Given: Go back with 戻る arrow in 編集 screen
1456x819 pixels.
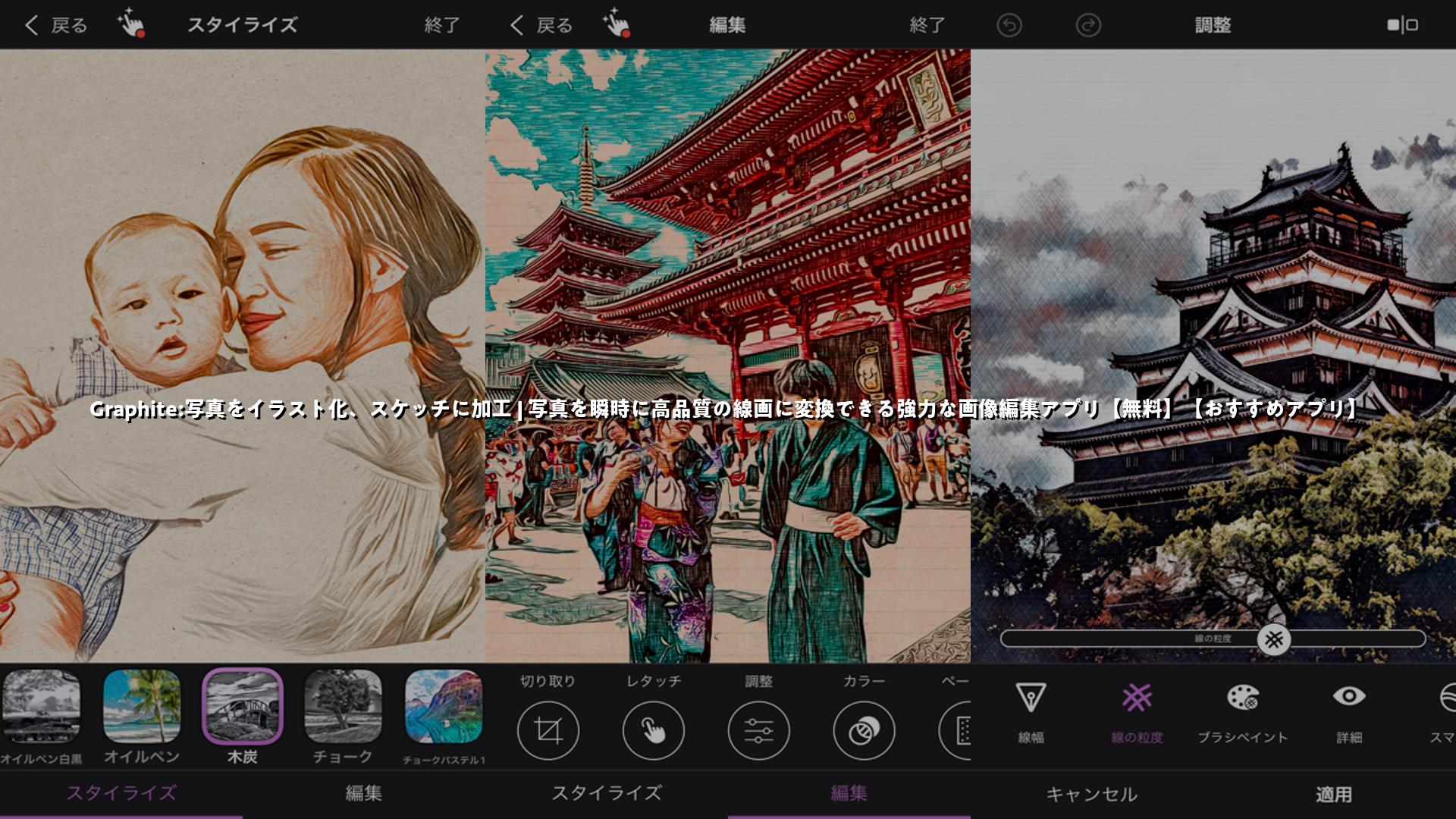Looking at the screenshot, I should pyautogui.click(x=541, y=25).
